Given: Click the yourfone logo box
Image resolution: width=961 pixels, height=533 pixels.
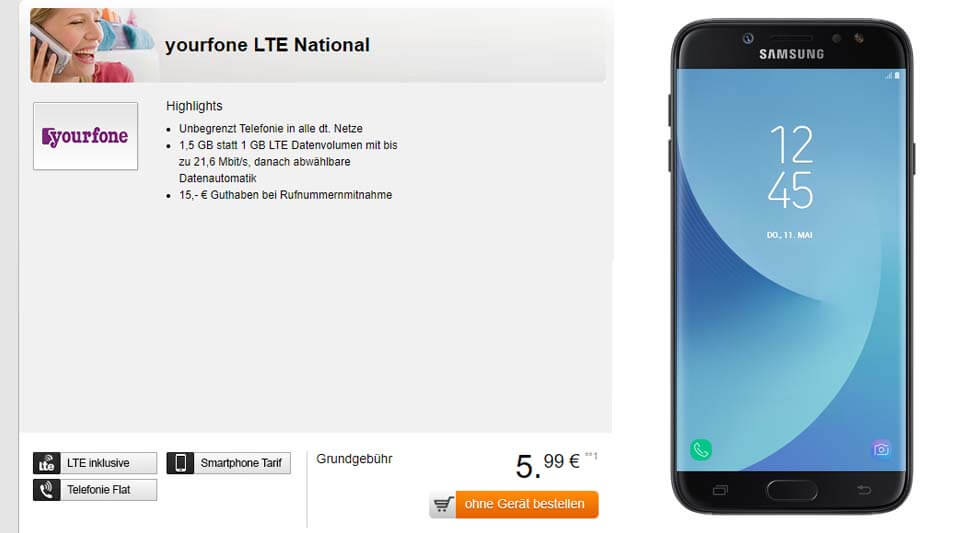Looking at the screenshot, I should click(85, 136).
